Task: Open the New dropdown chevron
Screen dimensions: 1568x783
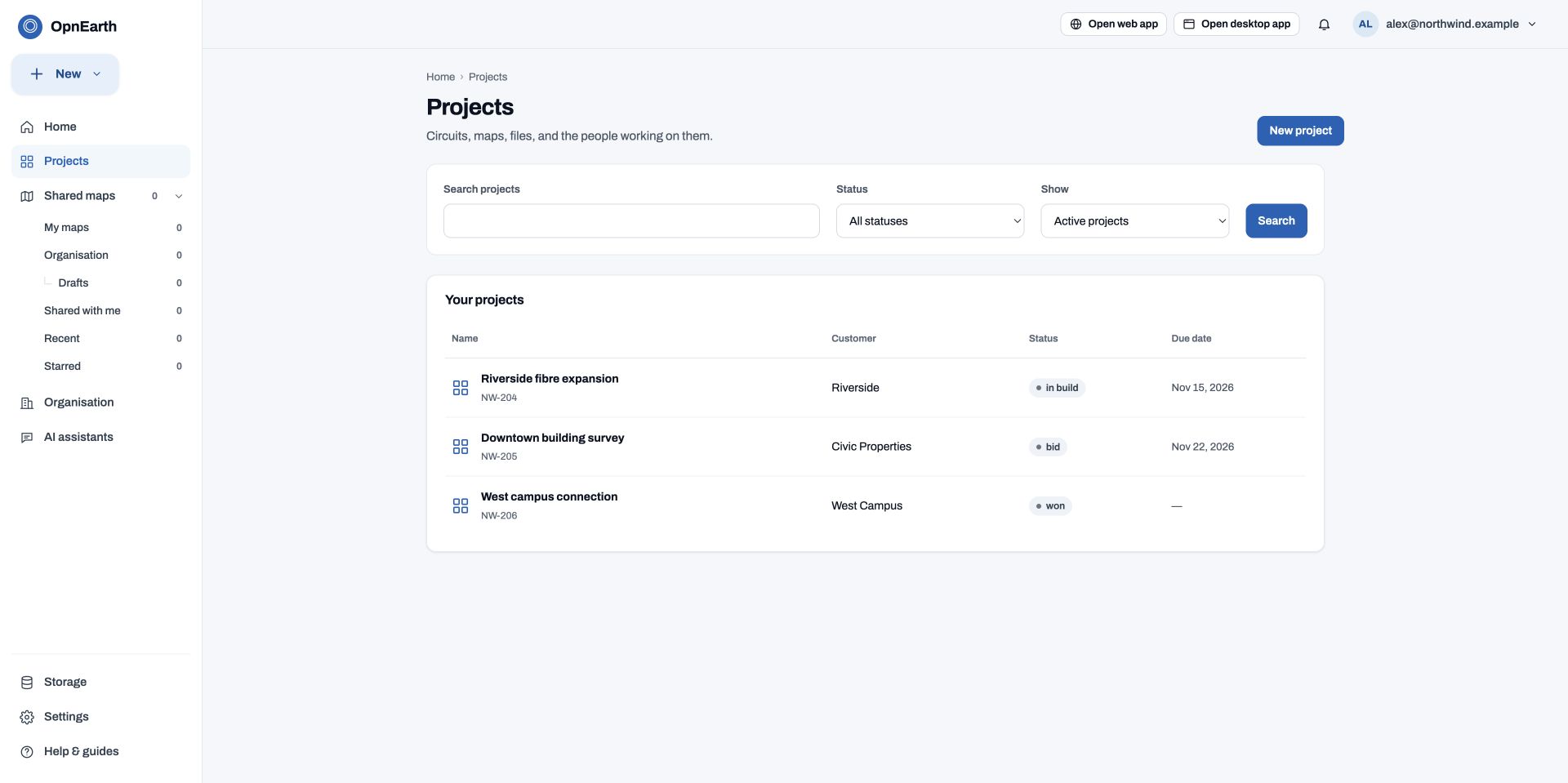Action: click(x=97, y=74)
